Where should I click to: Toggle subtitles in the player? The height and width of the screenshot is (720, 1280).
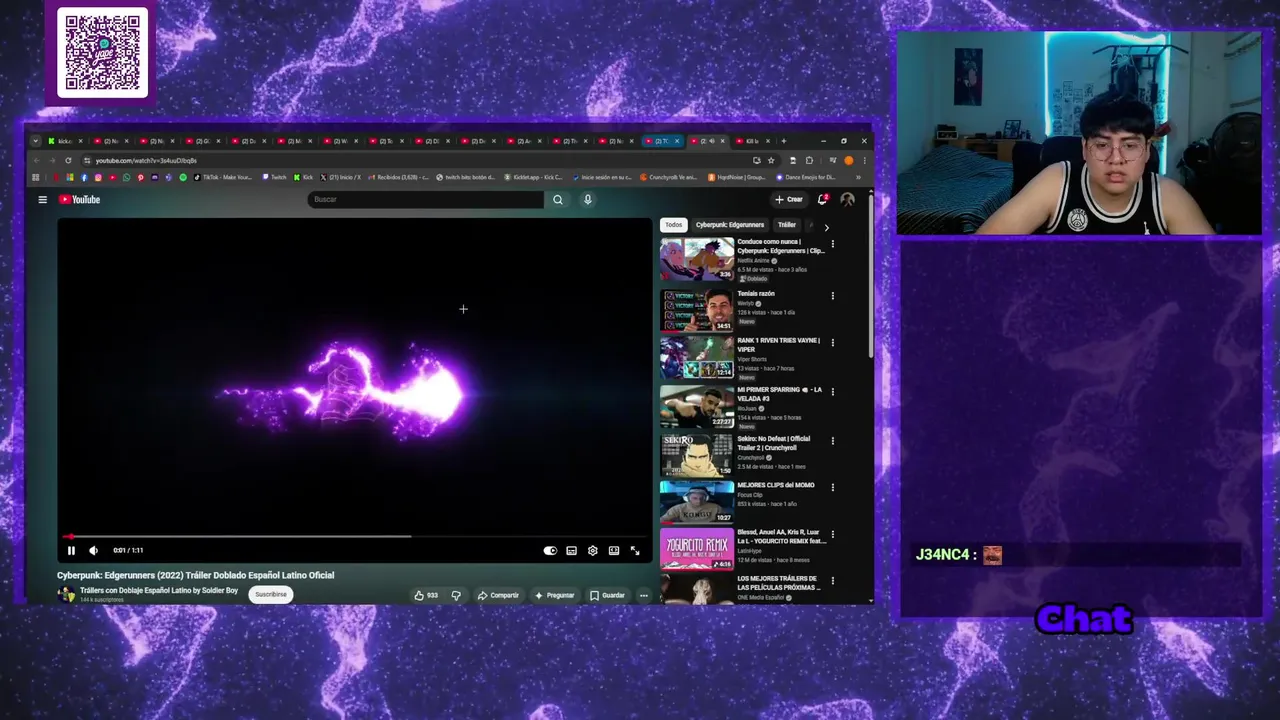coord(571,550)
